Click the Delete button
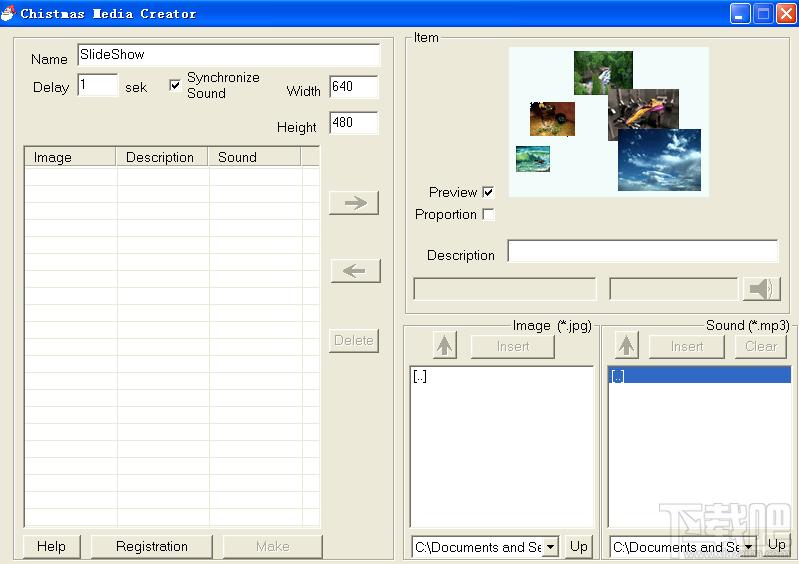 [354, 340]
